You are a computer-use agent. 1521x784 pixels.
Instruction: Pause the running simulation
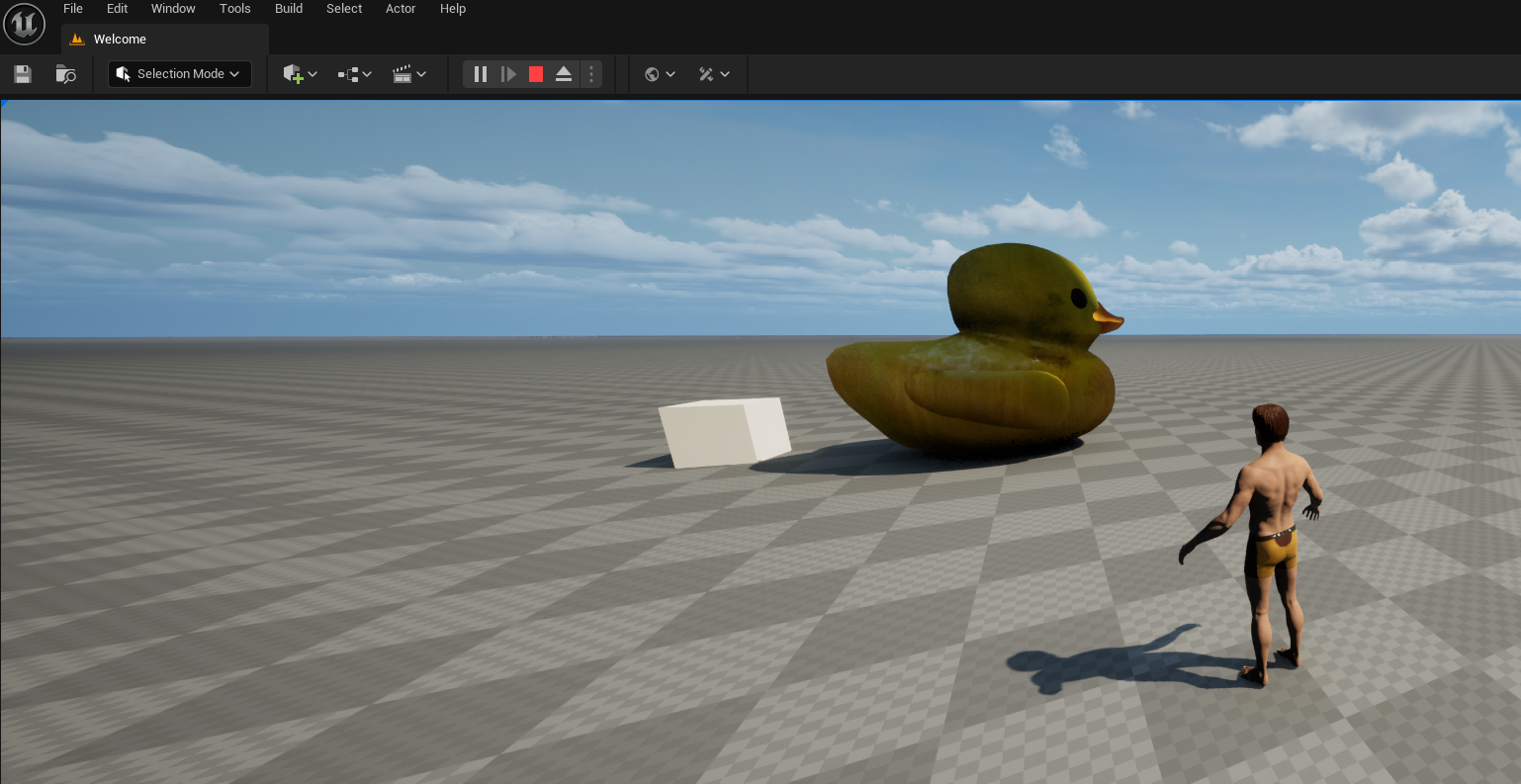click(480, 74)
